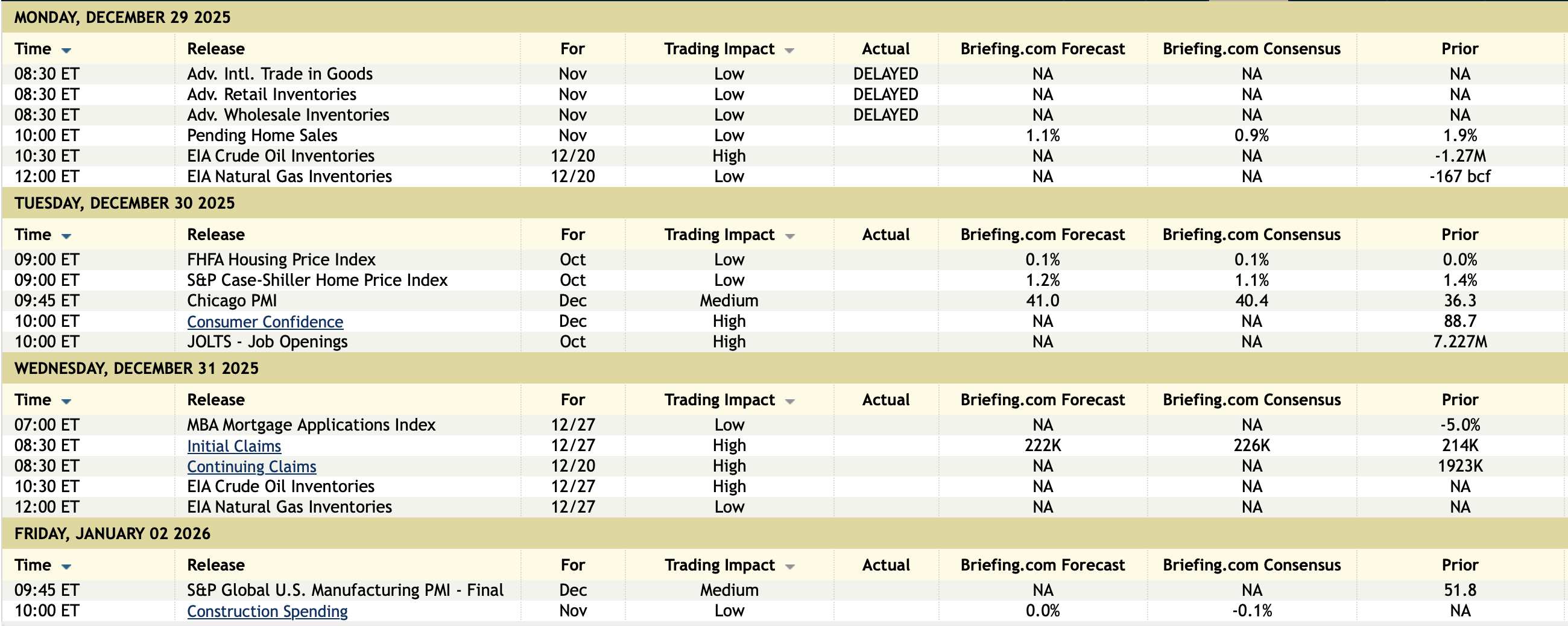
Task: Open the Construction Spending link
Action: (267, 611)
